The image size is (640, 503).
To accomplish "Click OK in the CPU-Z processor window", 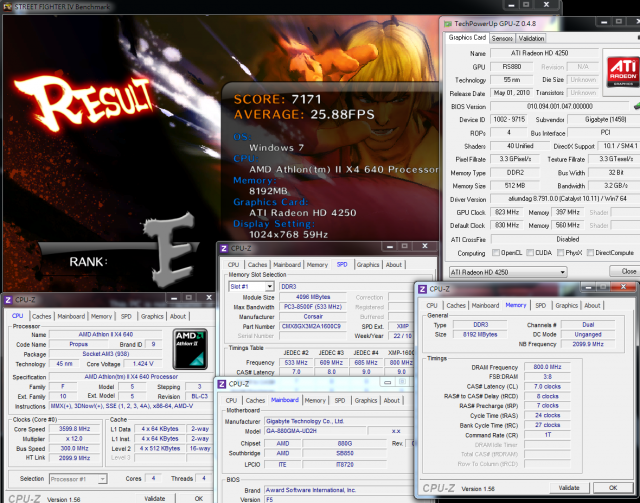I will point(199,499).
